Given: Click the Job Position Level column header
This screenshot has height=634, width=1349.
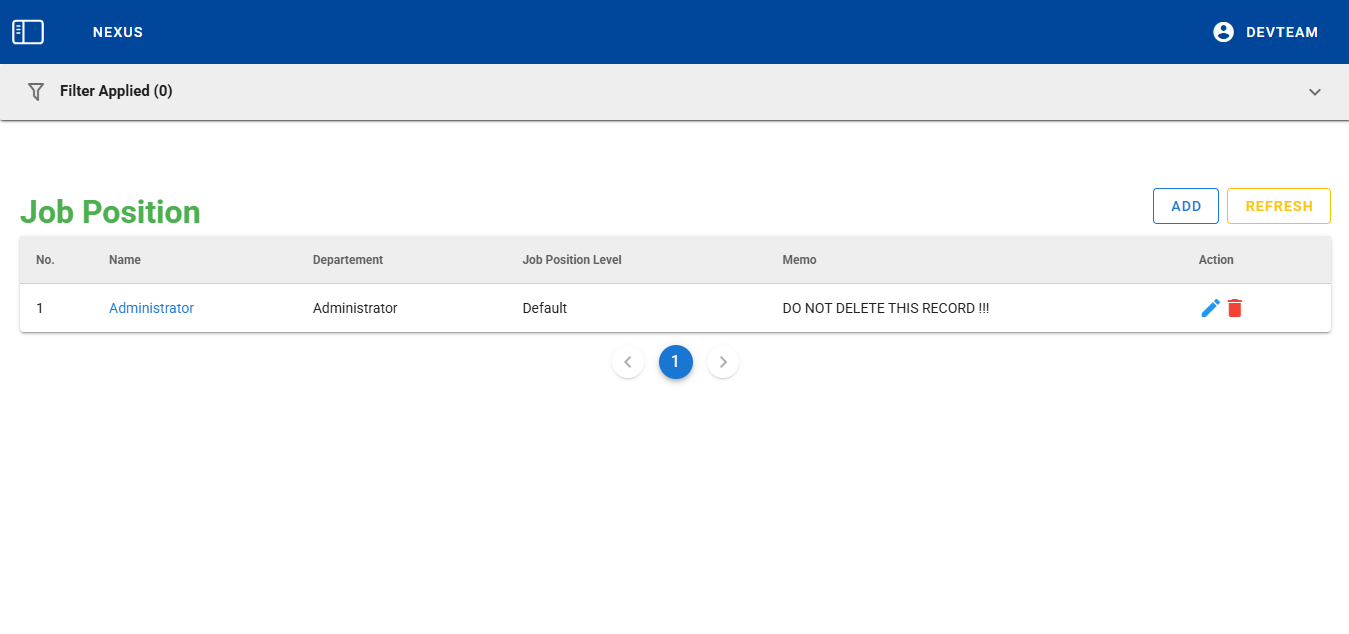Looking at the screenshot, I should [572, 260].
